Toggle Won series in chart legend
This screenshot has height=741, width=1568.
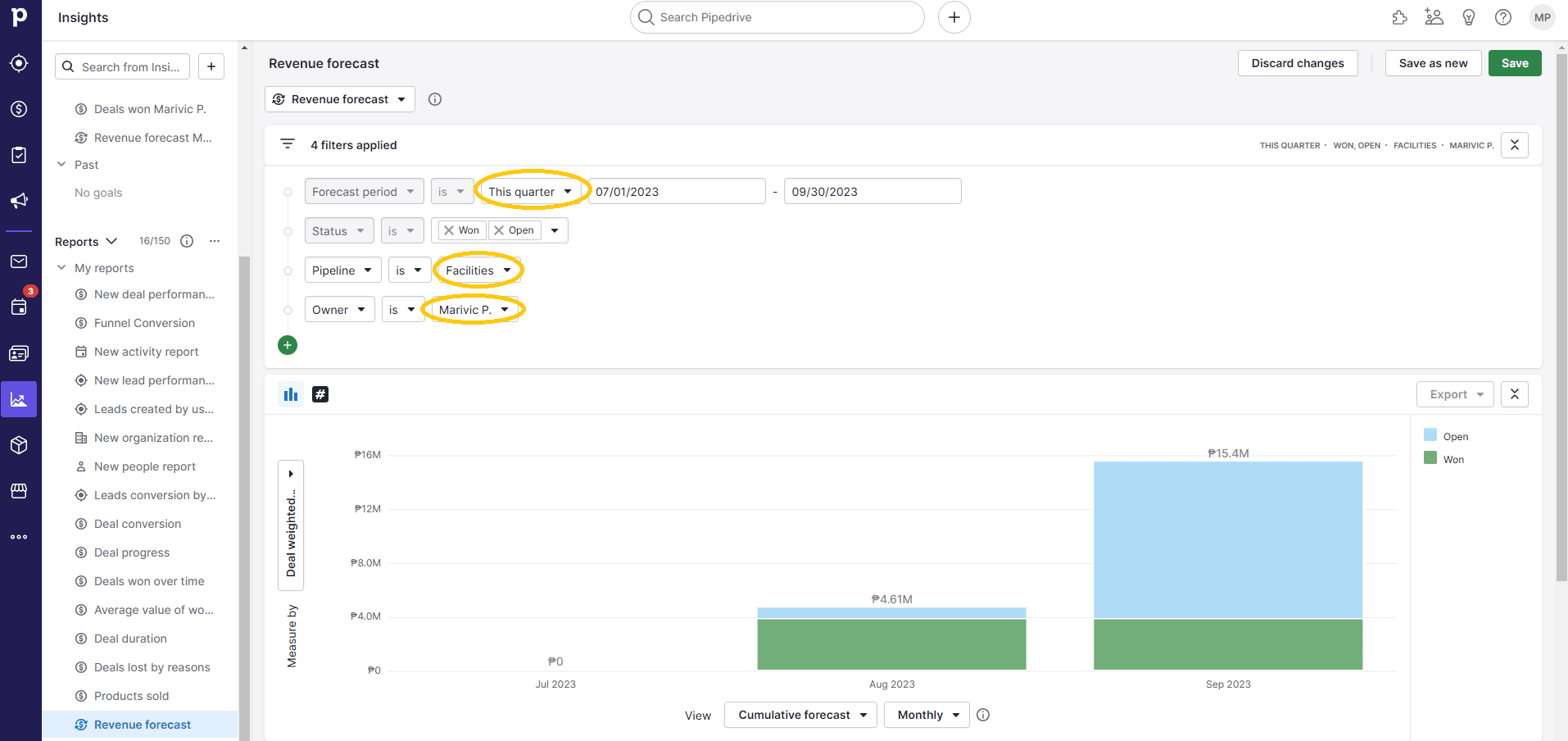(x=1444, y=459)
